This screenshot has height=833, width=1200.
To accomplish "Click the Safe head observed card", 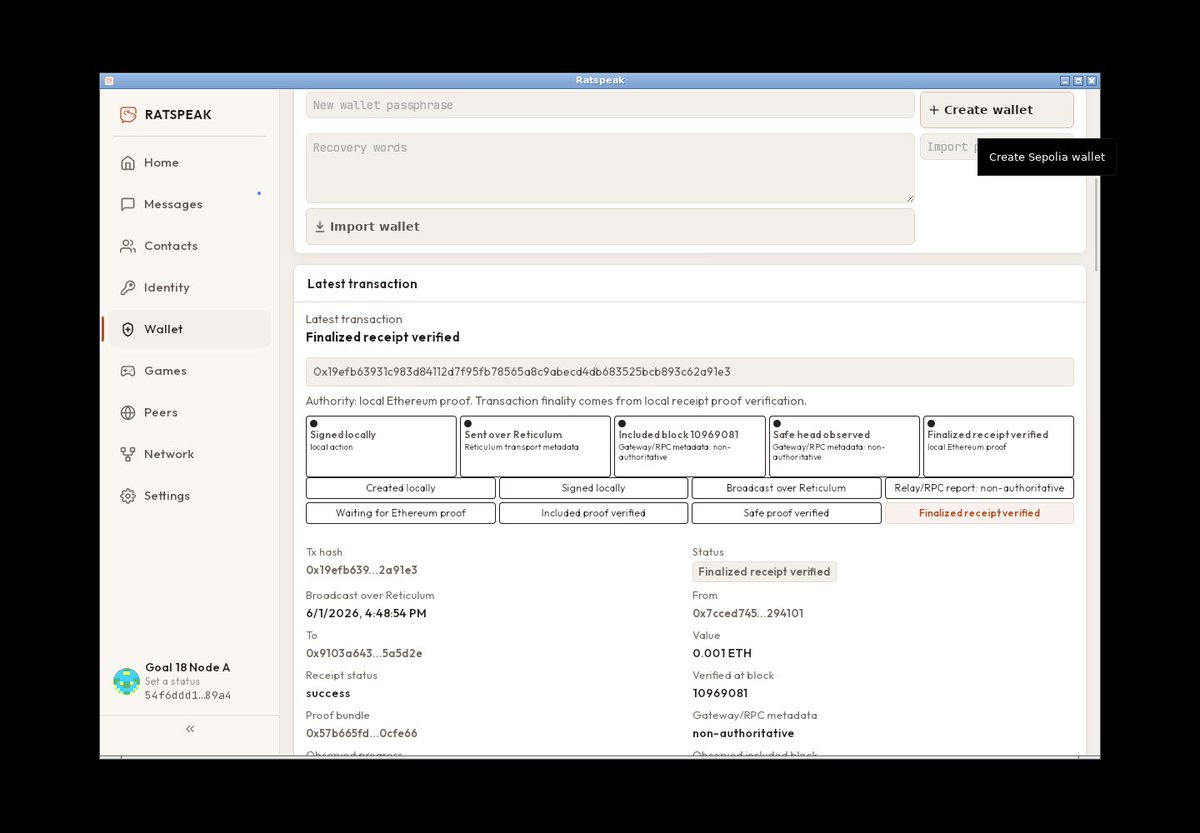I will coord(844,446).
